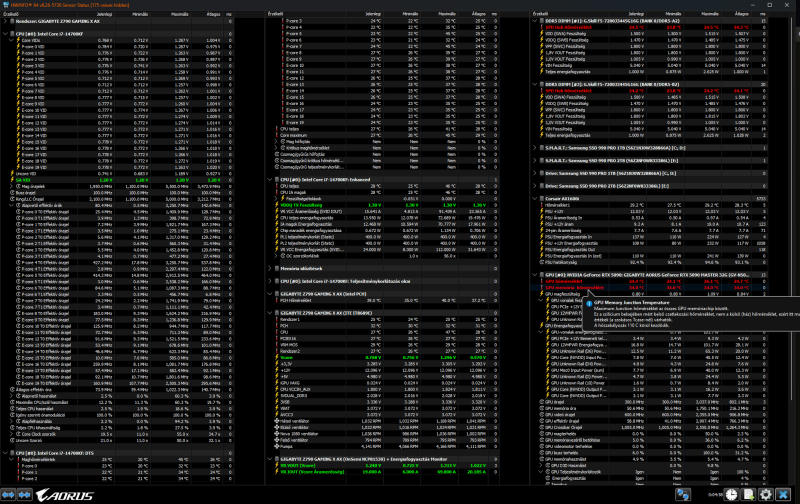This screenshot has width=800, height=504.
Task: Click the chip icon of the Rendszer GIGABYTE header
Action: point(12,21)
